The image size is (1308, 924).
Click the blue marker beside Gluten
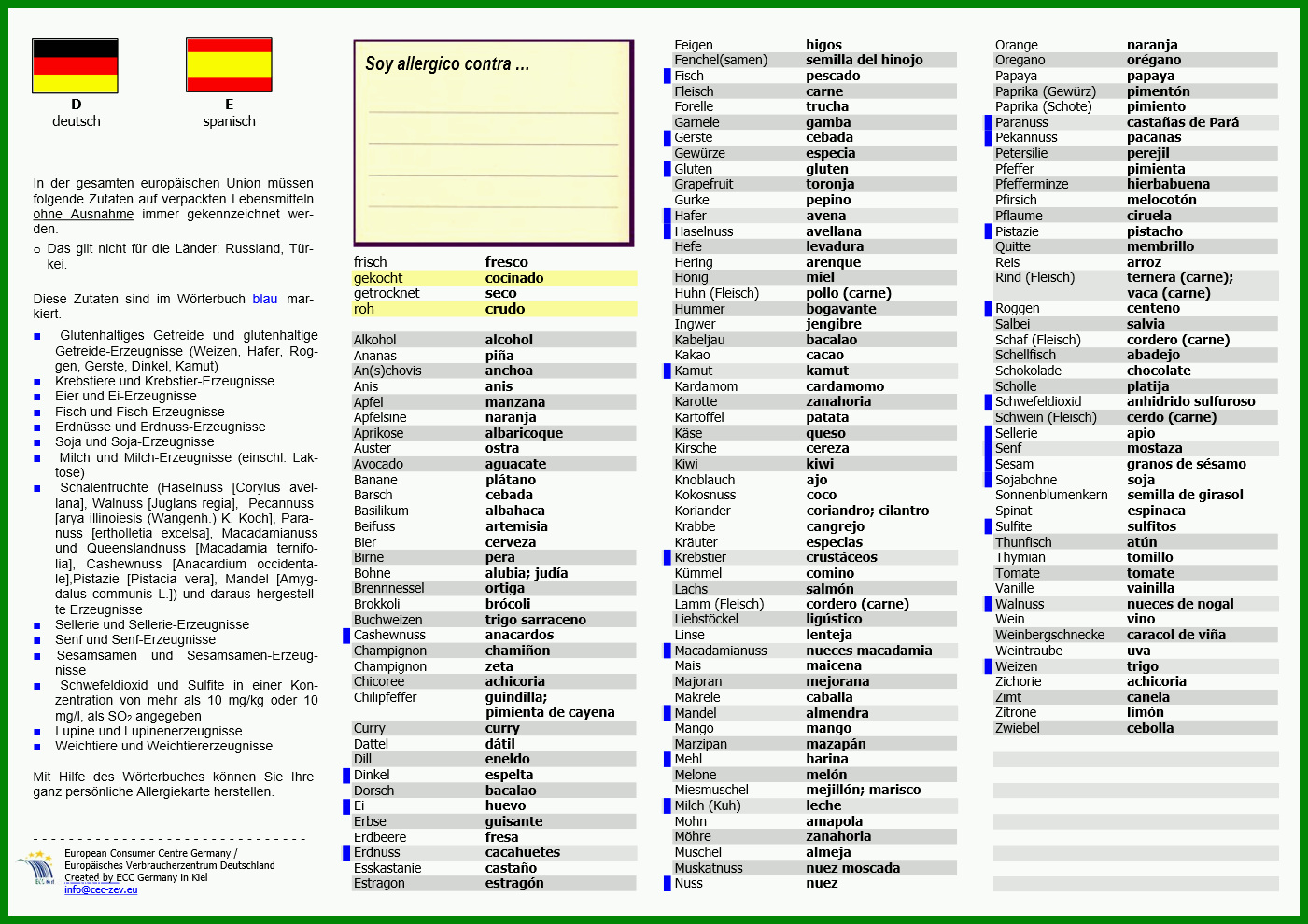pos(668,169)
